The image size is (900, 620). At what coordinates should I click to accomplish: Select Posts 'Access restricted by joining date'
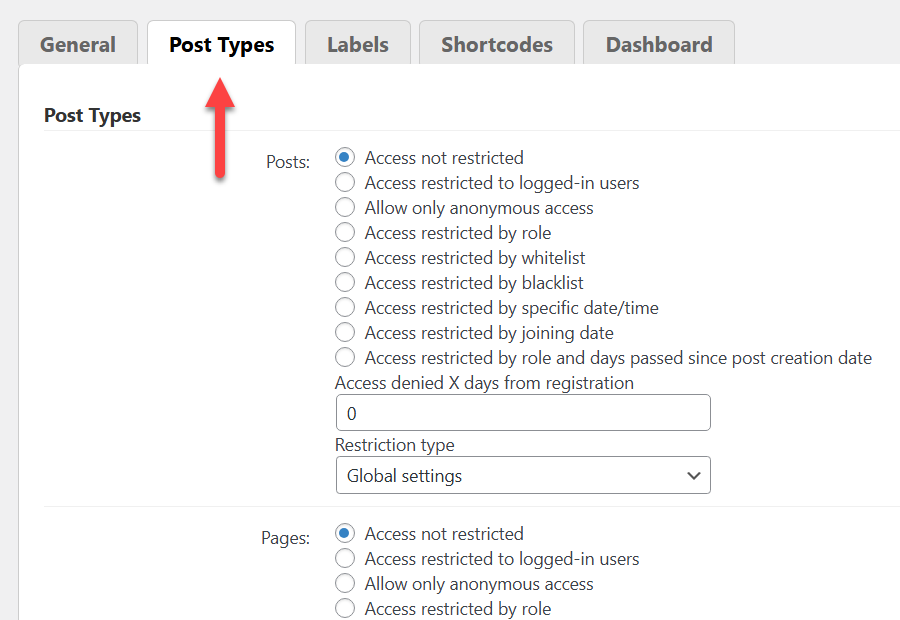tap(345, 332)
